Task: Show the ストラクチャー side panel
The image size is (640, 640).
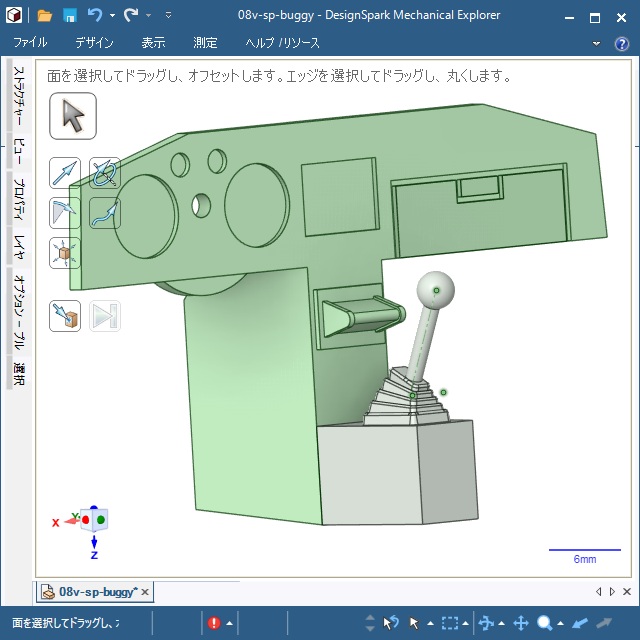Action: point(19,97)
